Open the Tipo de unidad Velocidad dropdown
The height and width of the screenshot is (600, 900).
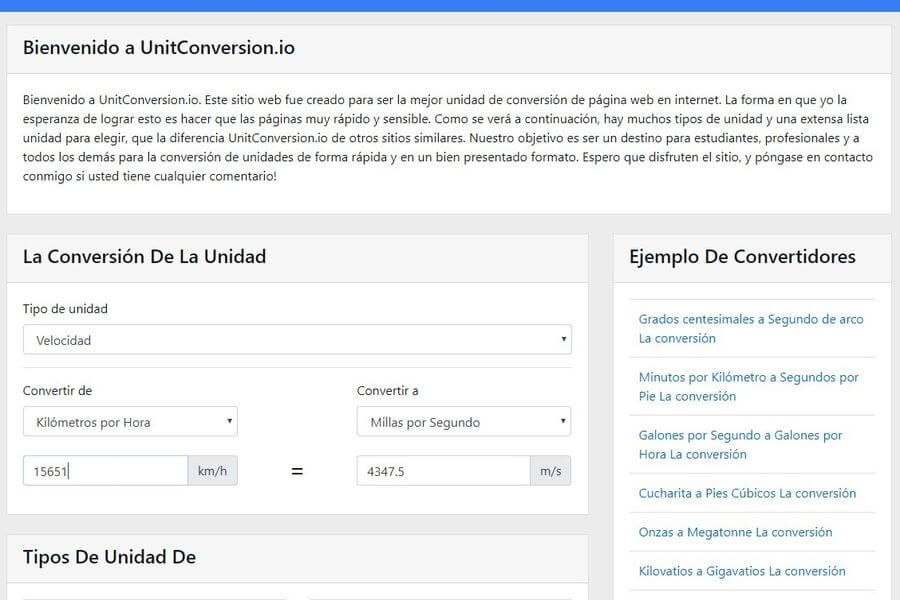(297, 340)
